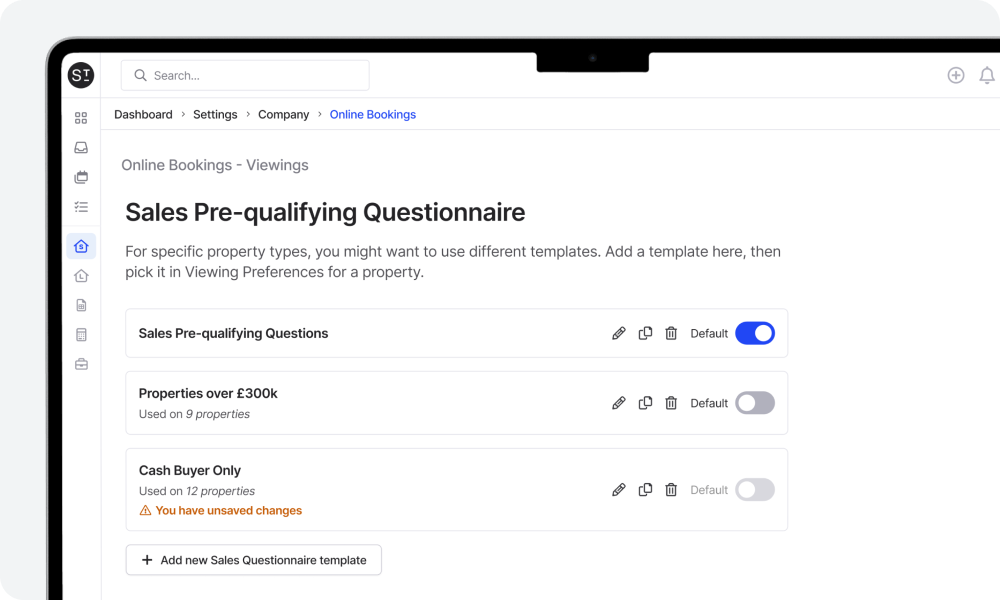Screen dimensions: 1000x600
Task: Click the highlighted sales home icon in sidebar
Action: 81,245
